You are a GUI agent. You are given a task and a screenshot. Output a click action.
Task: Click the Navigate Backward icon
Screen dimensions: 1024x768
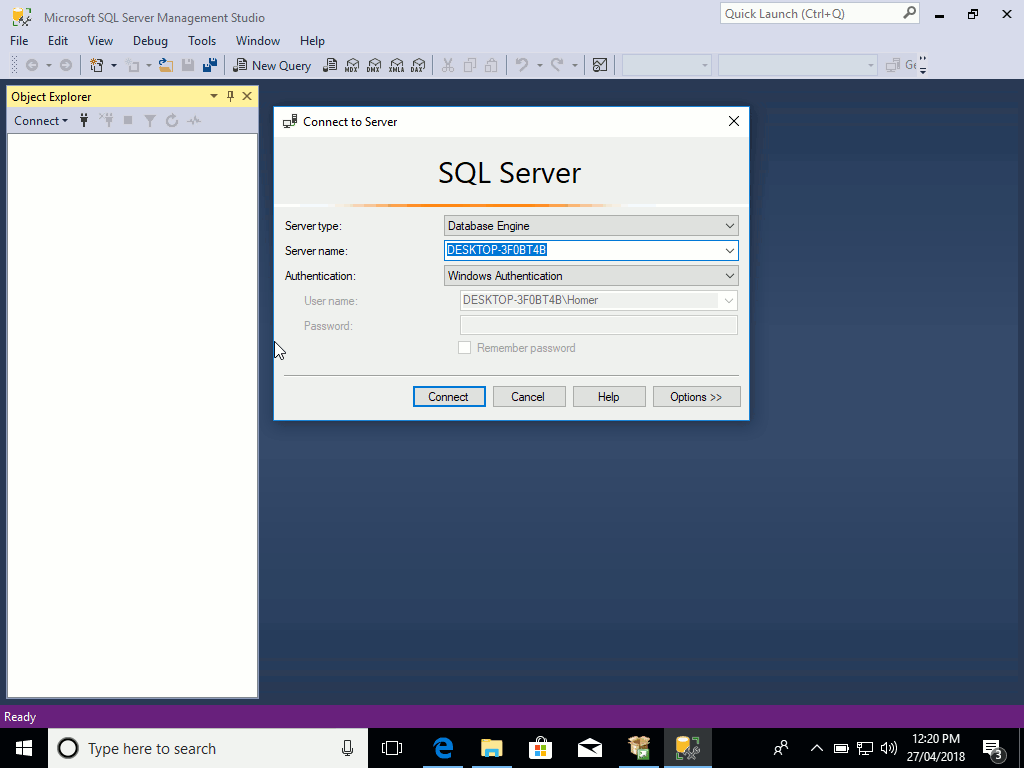[31, 65]
